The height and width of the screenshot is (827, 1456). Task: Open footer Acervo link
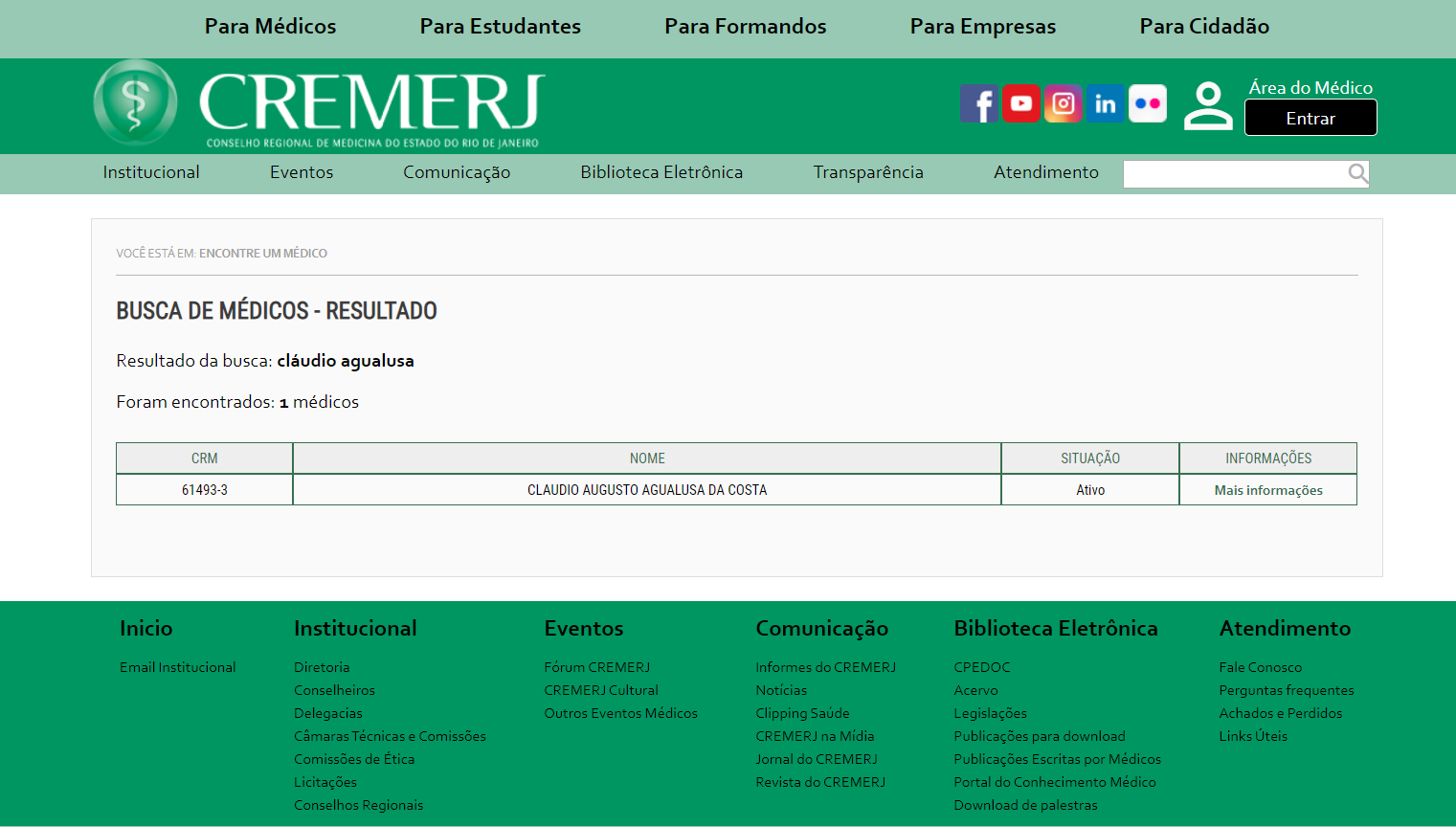point(975,690)
